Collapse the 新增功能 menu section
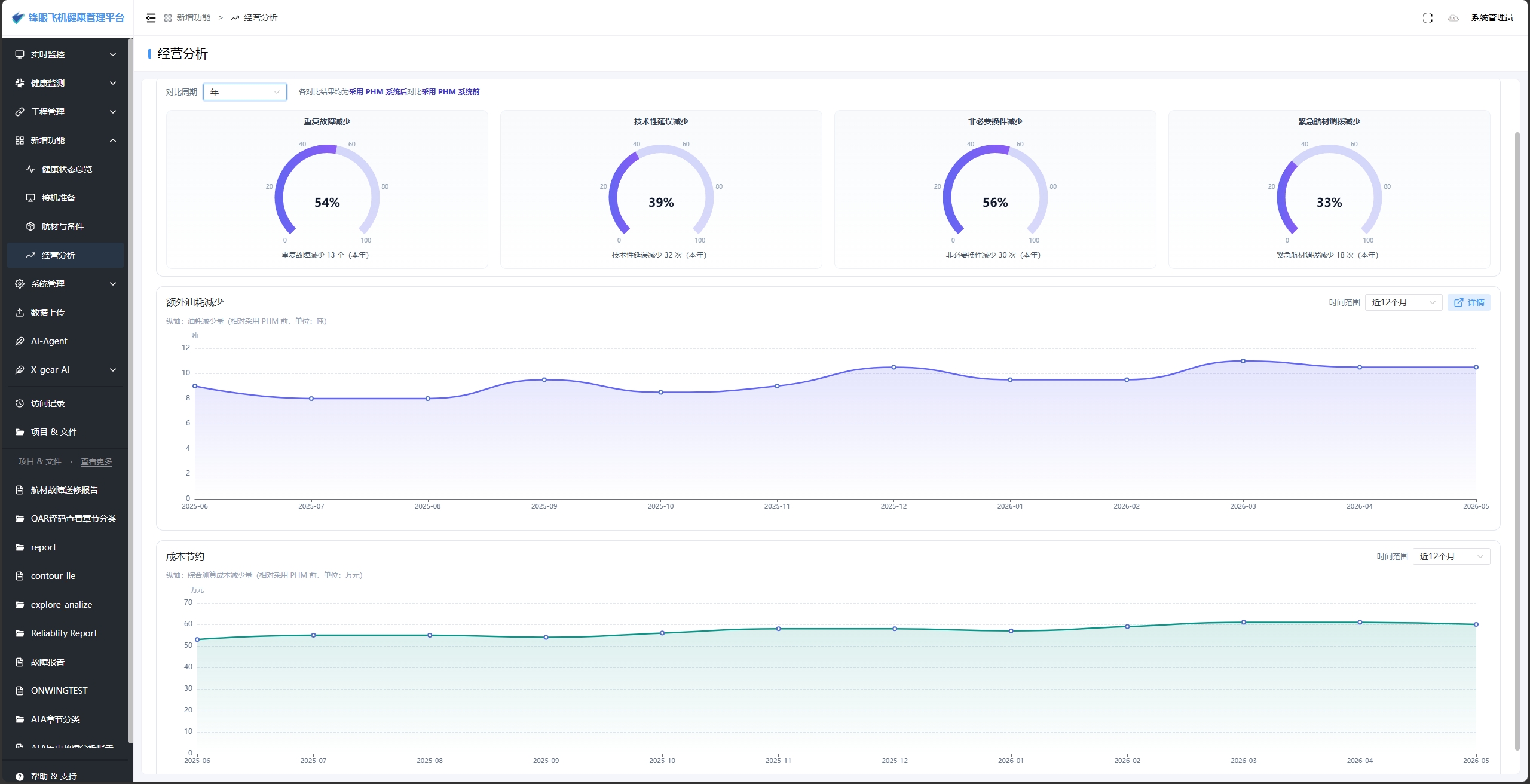The width and height of the screenshot is (1530, 784). click(66, 140)
